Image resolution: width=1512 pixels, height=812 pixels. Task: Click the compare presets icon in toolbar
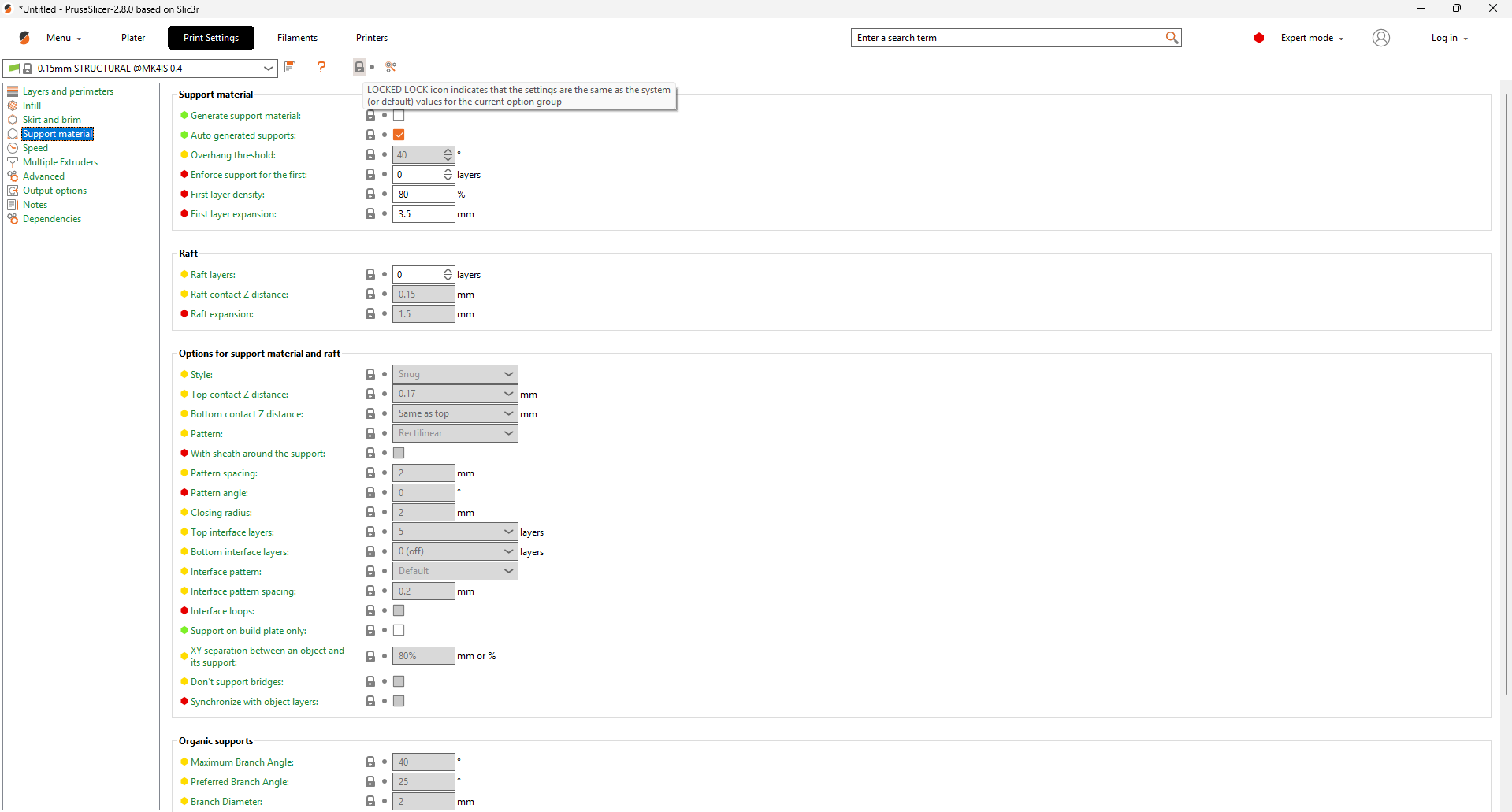click(x=391, y=67)
